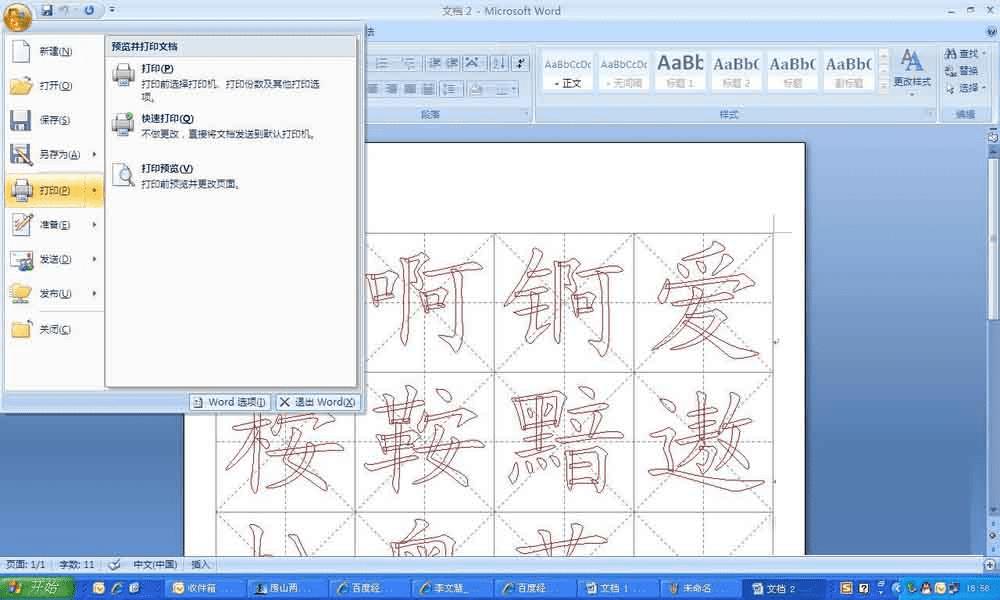Click the justify alignment icon
Screen dimensions: 1000x600
[411, 89]
